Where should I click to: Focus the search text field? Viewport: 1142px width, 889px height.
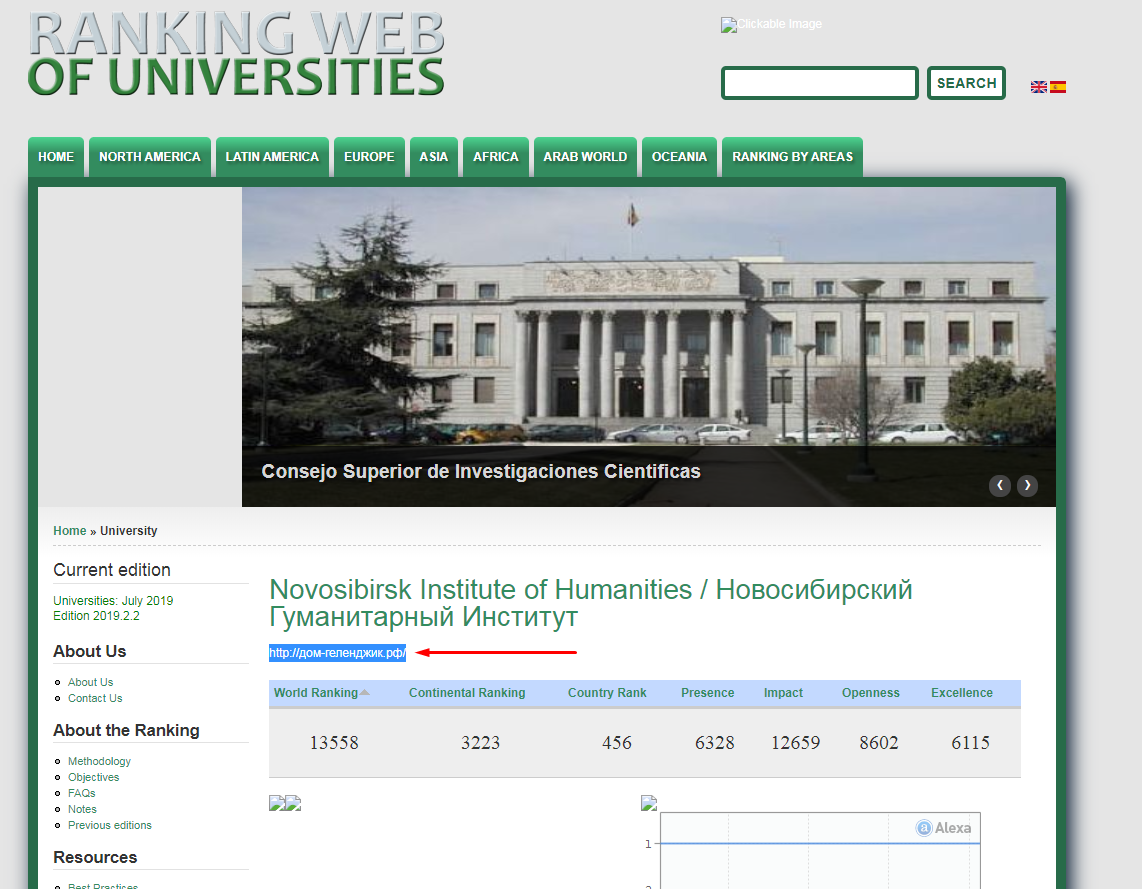click(819, 83)
